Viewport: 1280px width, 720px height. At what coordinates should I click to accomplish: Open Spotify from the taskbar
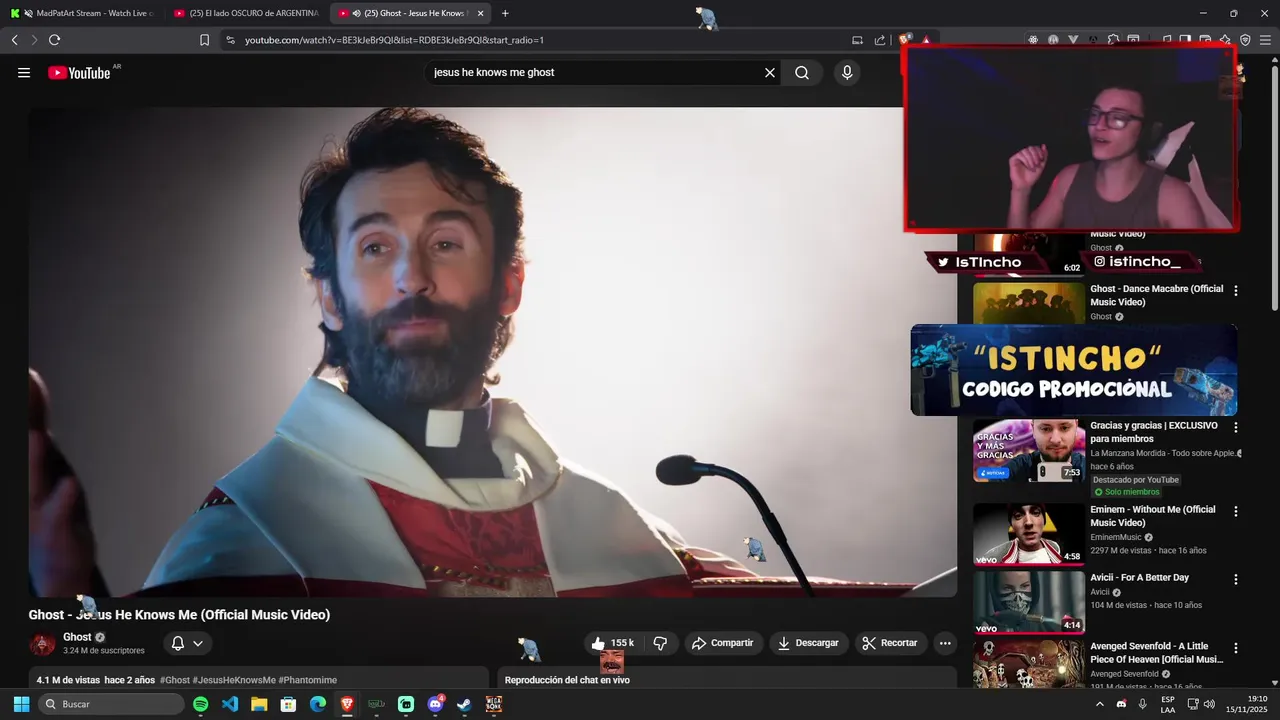200,704
